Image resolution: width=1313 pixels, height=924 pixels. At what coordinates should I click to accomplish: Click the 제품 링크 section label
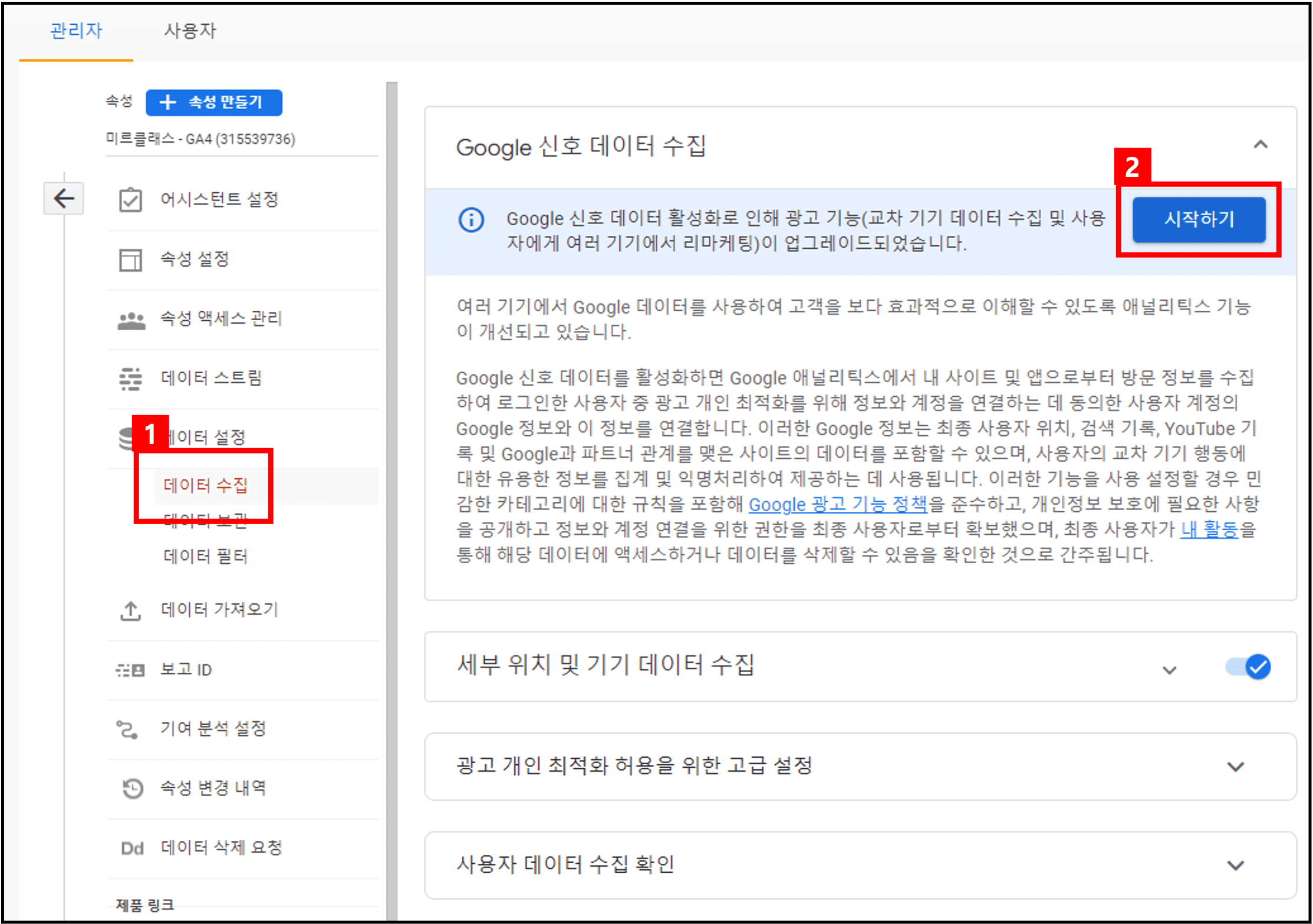click(145, 905)
